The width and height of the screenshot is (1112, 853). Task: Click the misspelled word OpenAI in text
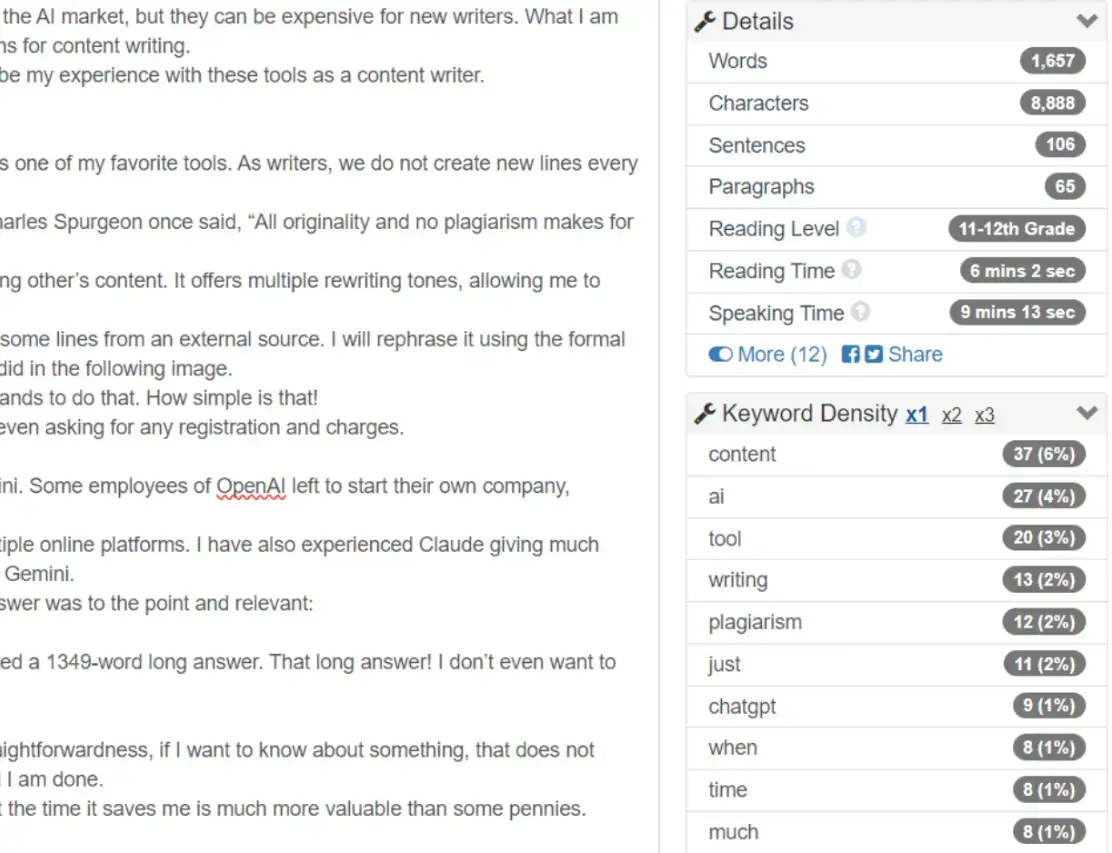251,486
